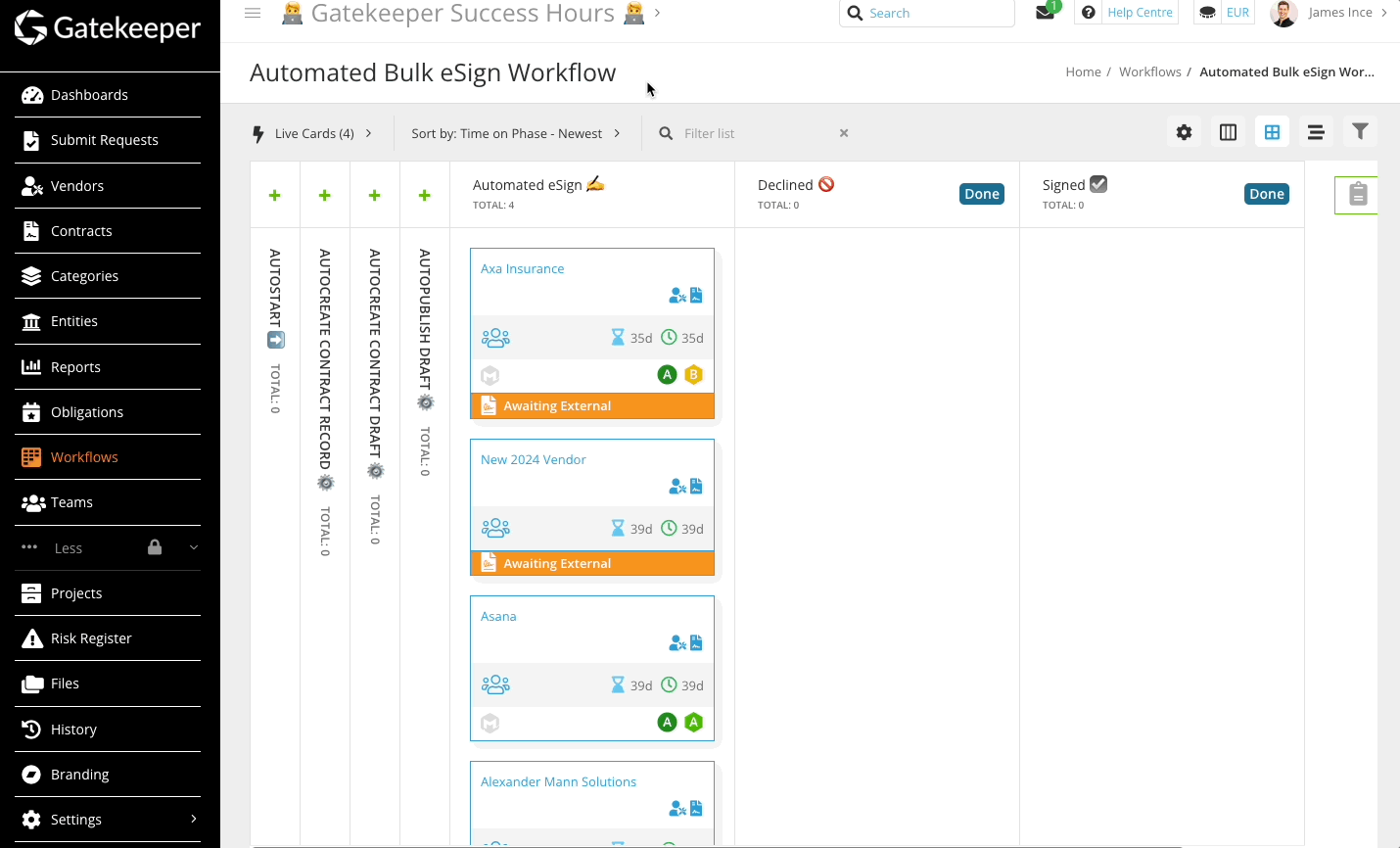Click the Done button on the Declined column

click(981, 193)
